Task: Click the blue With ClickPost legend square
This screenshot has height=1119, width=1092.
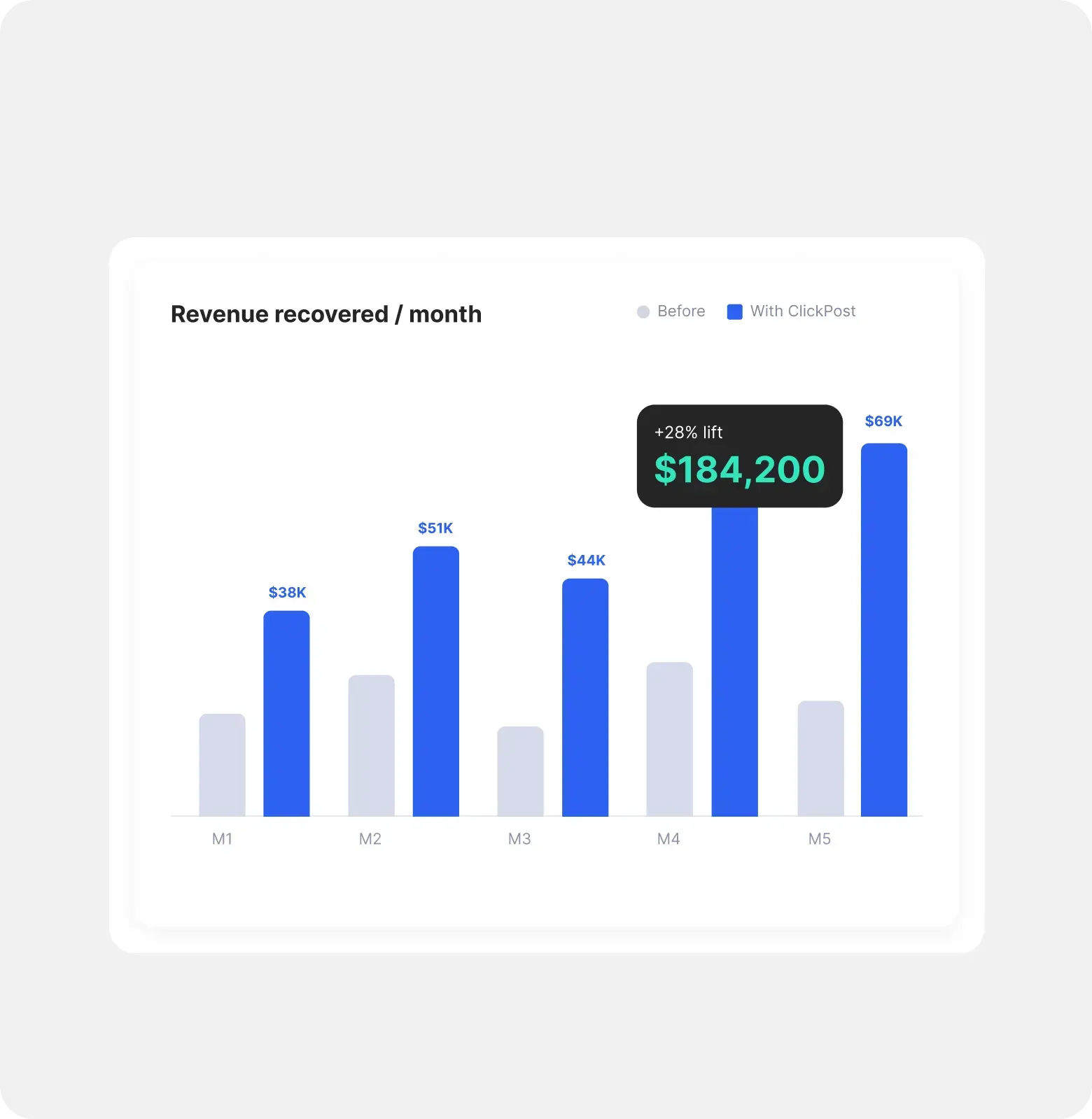Action: click(734, 312)
